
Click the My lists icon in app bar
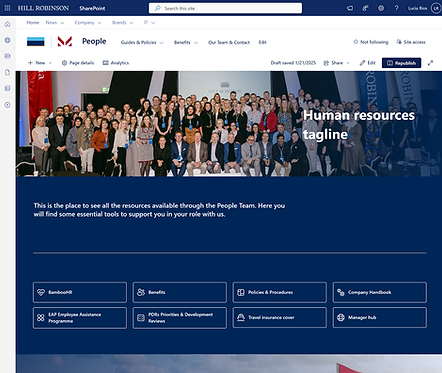pos(7,88)
